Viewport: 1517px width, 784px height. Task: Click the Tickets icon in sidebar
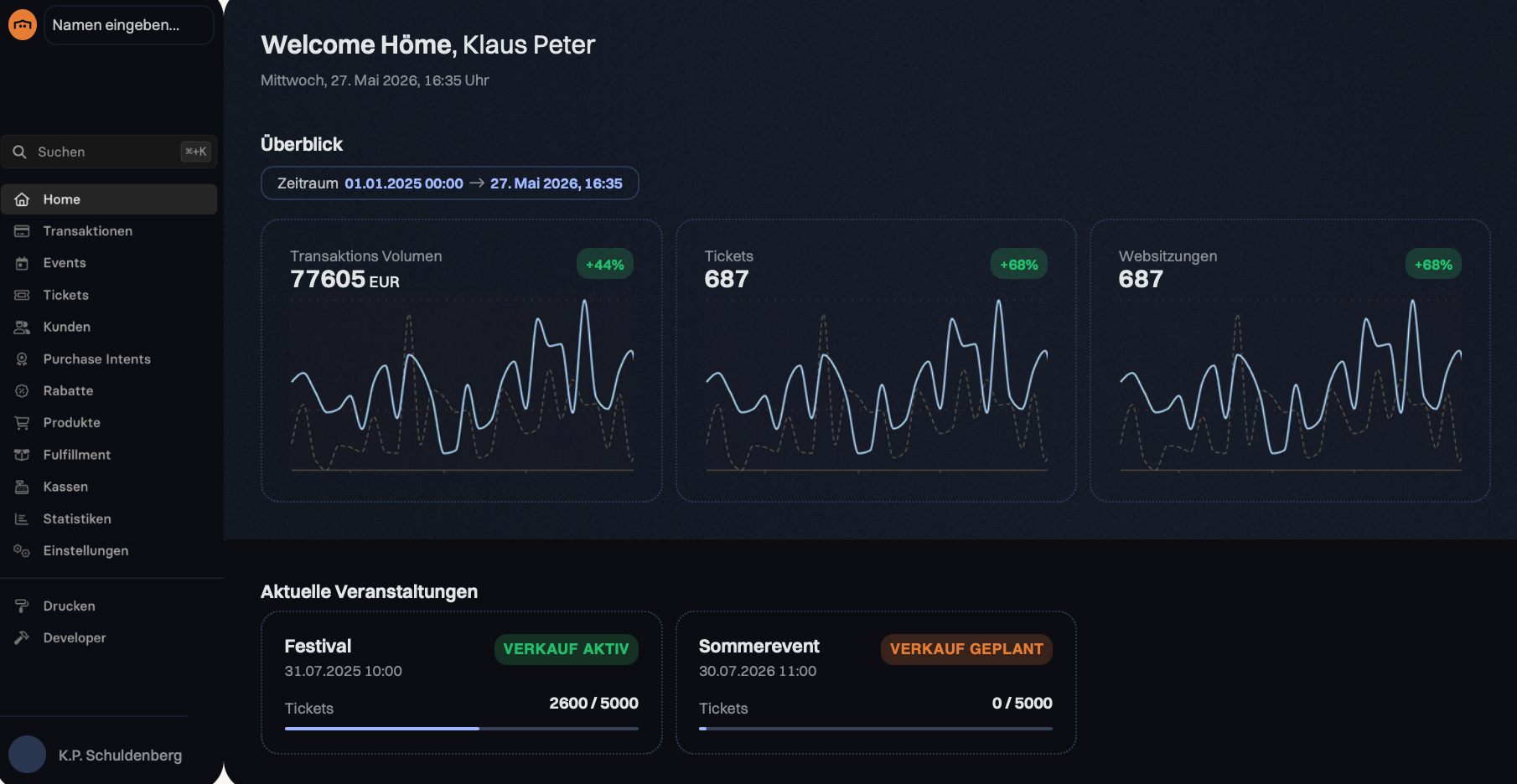point(22,295)
